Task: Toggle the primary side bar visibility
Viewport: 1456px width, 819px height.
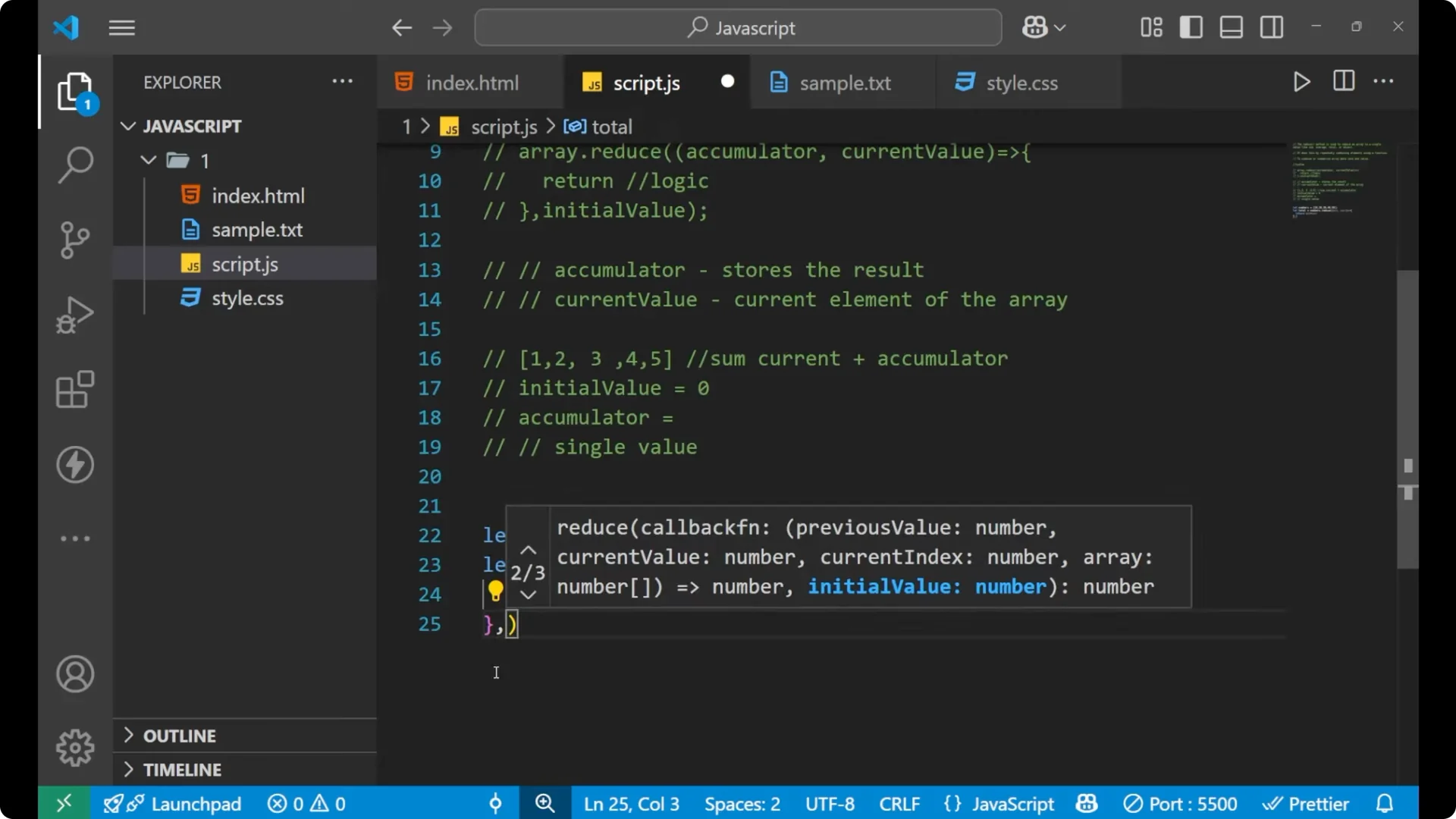Action: coord(1191,27)
